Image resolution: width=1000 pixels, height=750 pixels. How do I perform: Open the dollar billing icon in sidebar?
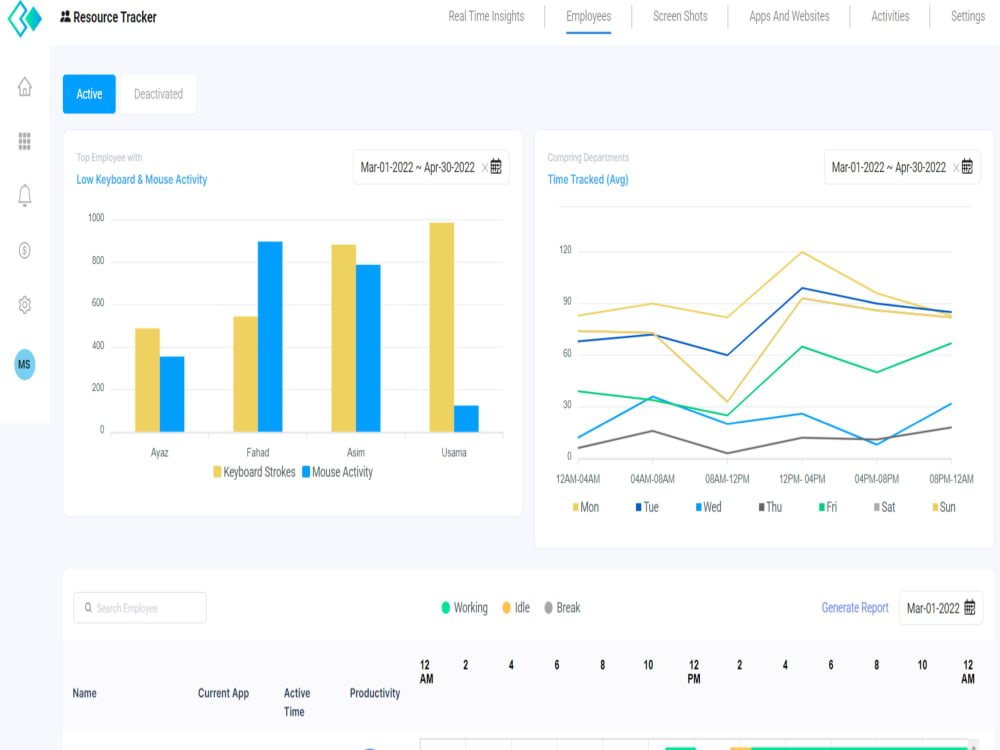24,250
